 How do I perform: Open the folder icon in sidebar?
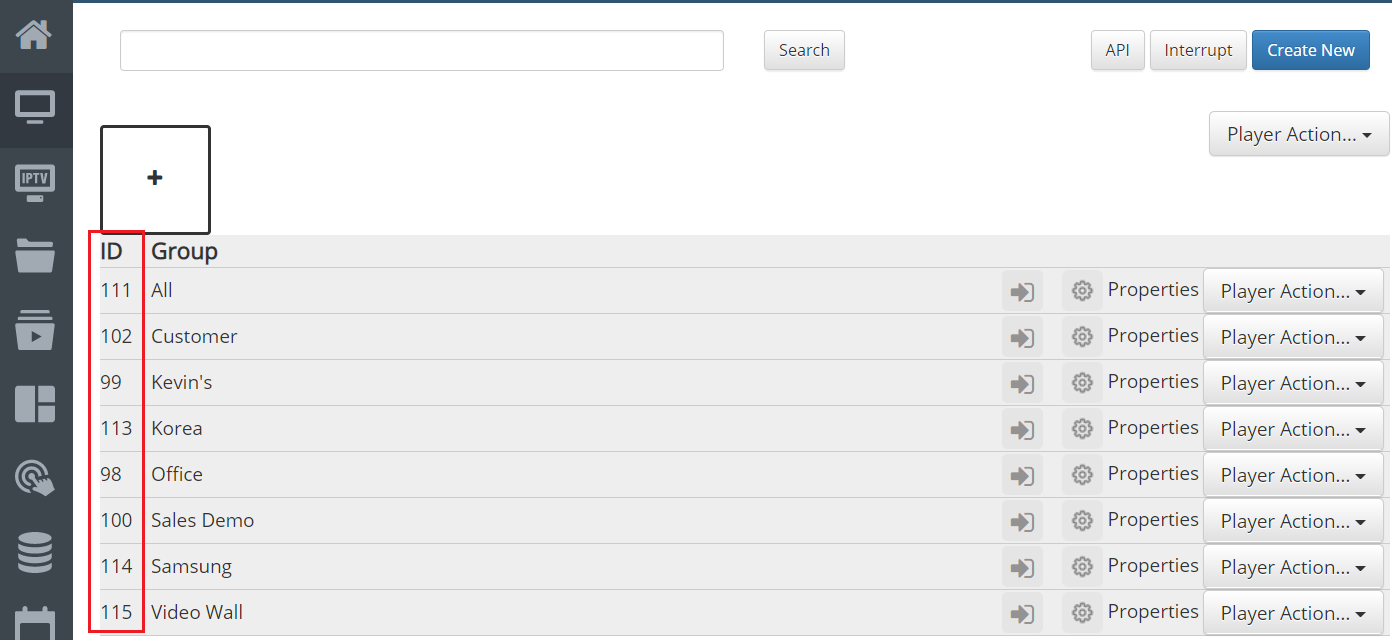coord(35,255)
